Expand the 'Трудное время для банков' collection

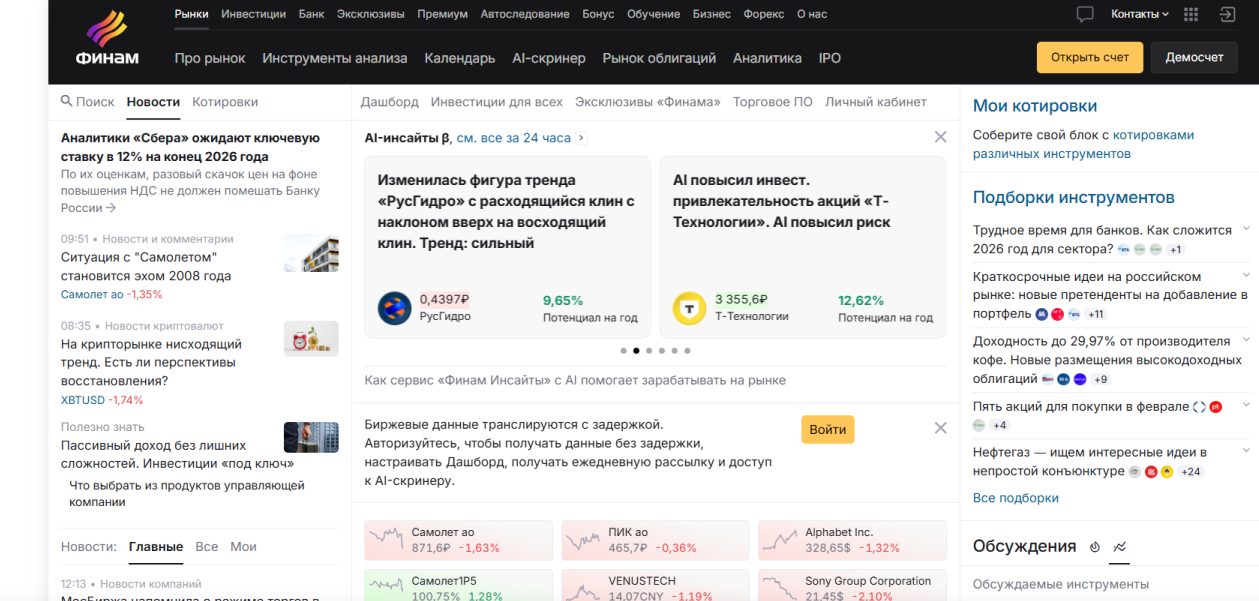pyautogui.click(x=1246, y=230)
